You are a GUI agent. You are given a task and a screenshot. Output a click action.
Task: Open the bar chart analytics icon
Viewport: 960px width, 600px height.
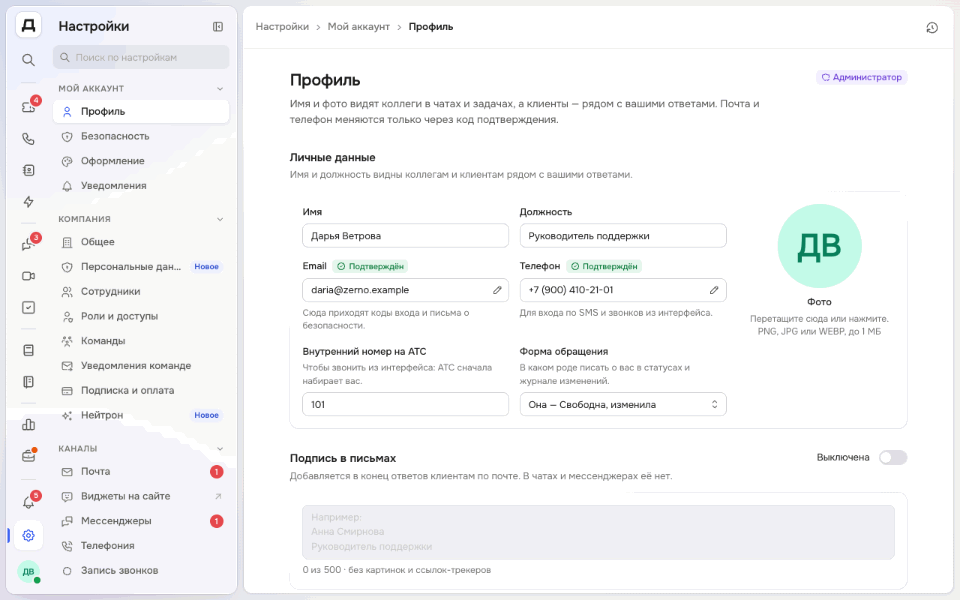click(28, 424)
